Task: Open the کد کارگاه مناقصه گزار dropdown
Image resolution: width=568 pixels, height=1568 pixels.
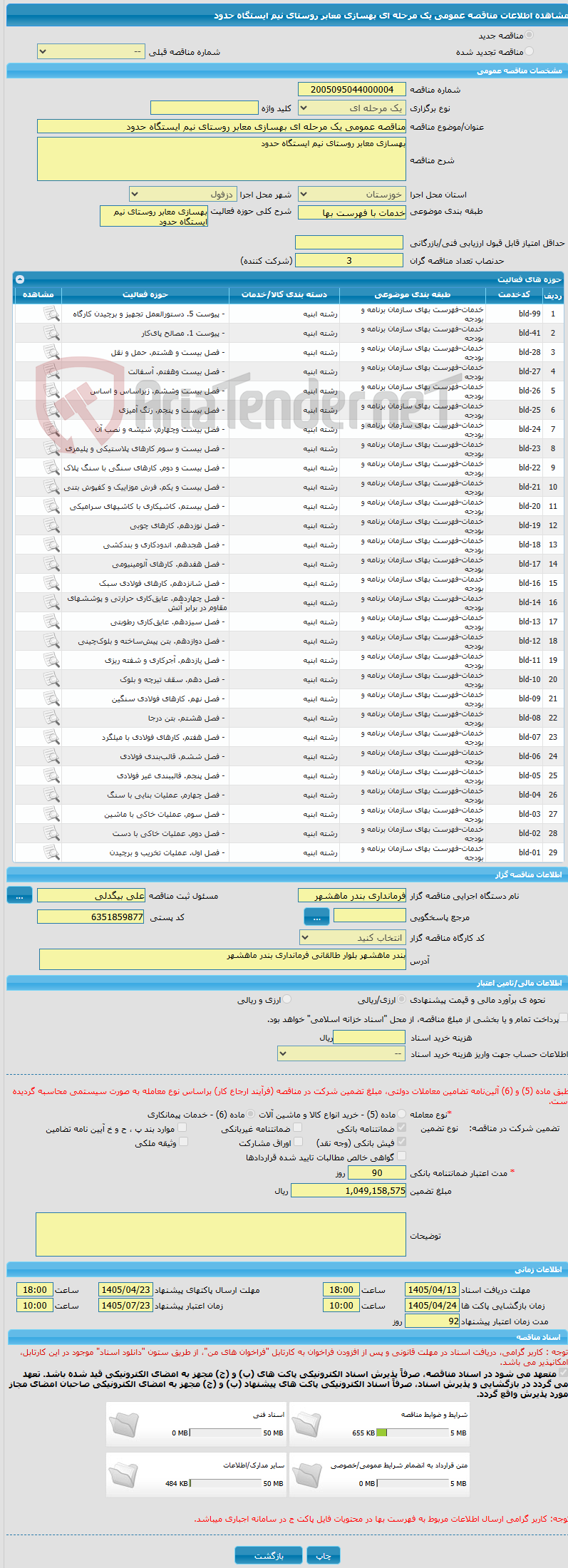Action: (x=353, y=938)
